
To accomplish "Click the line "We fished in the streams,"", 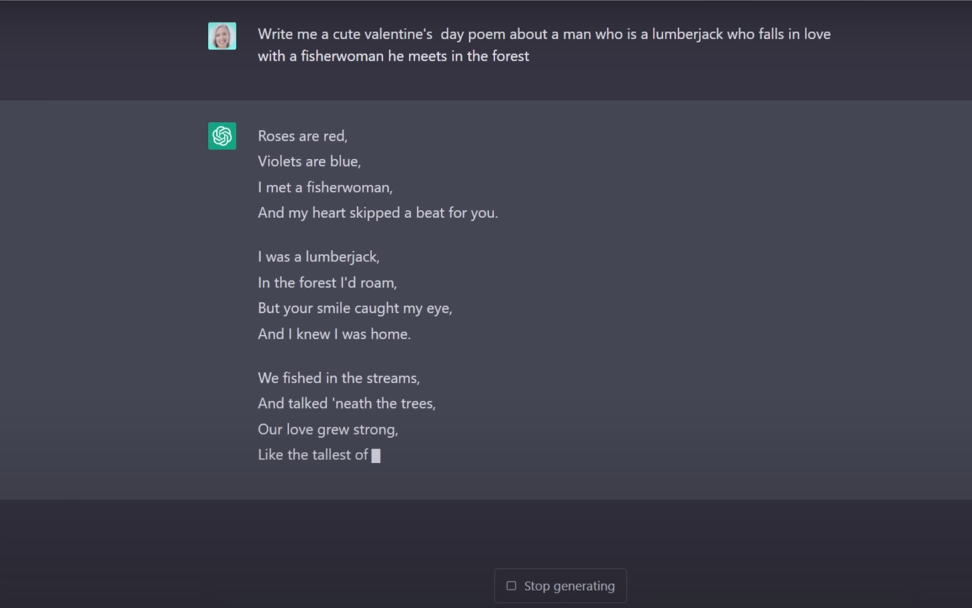I will 338,378.
